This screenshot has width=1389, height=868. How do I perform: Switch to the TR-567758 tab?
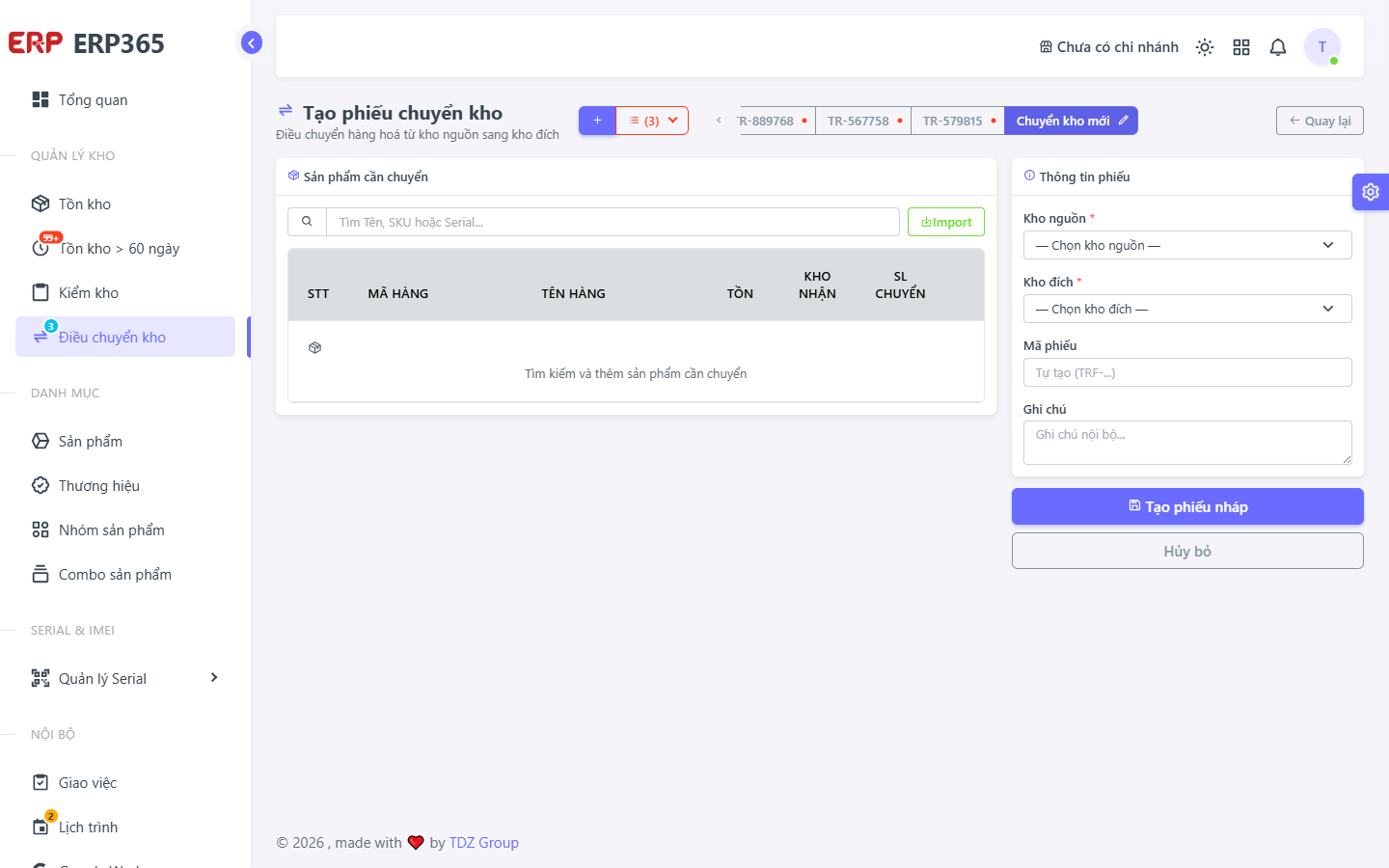(863, 121)
